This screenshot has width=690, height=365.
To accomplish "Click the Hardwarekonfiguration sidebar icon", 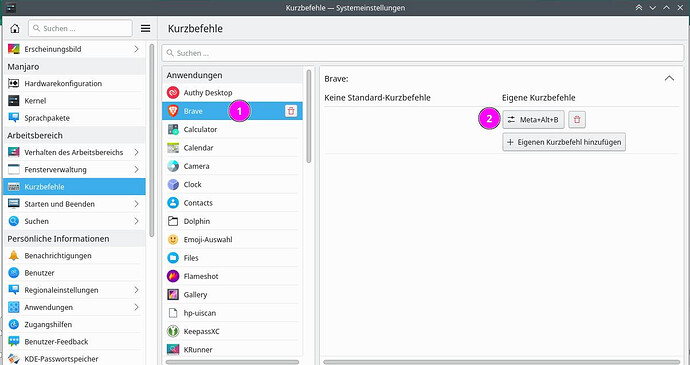I will [14, 84].
